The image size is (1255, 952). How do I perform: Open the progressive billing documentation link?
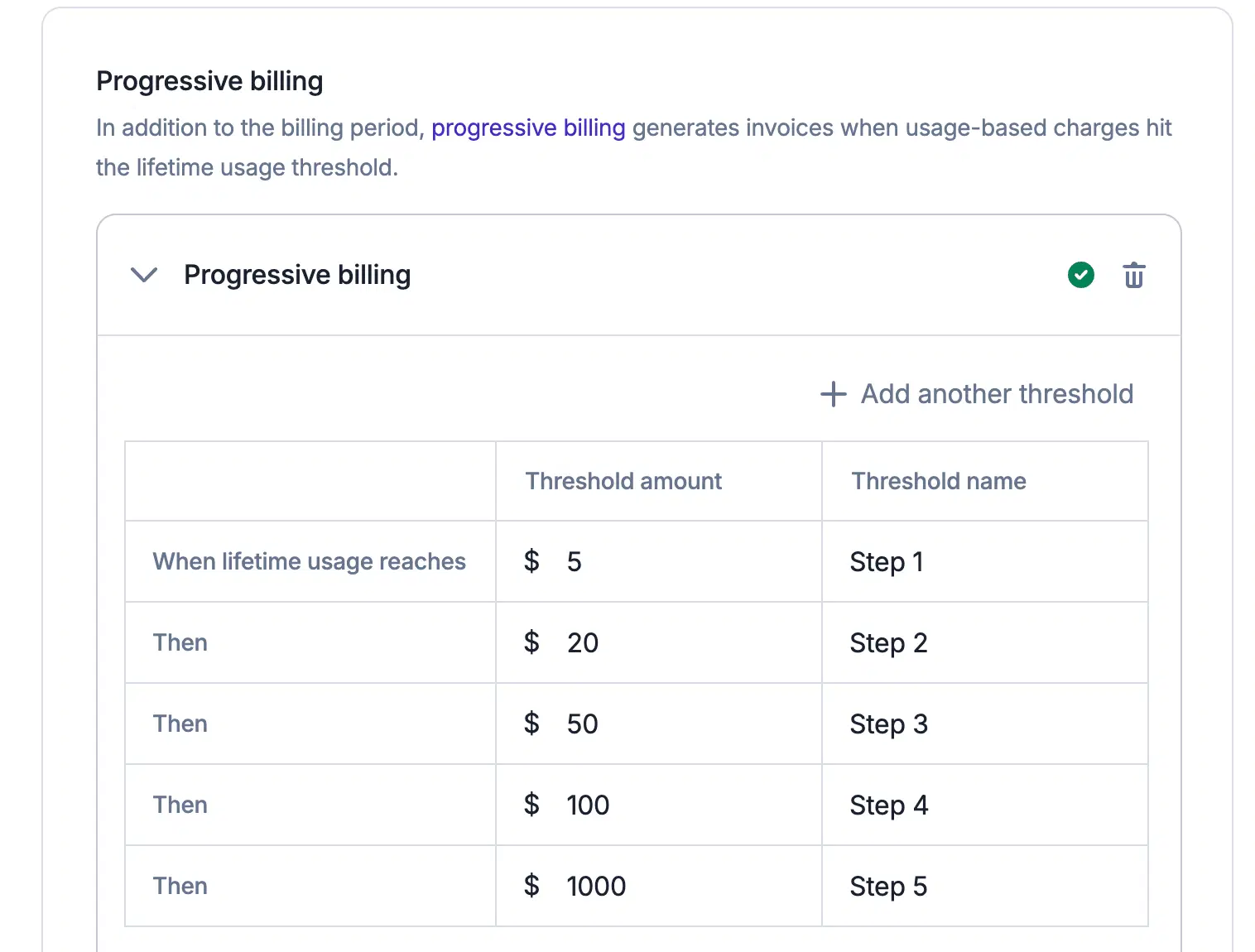click(x=527, y=128)
